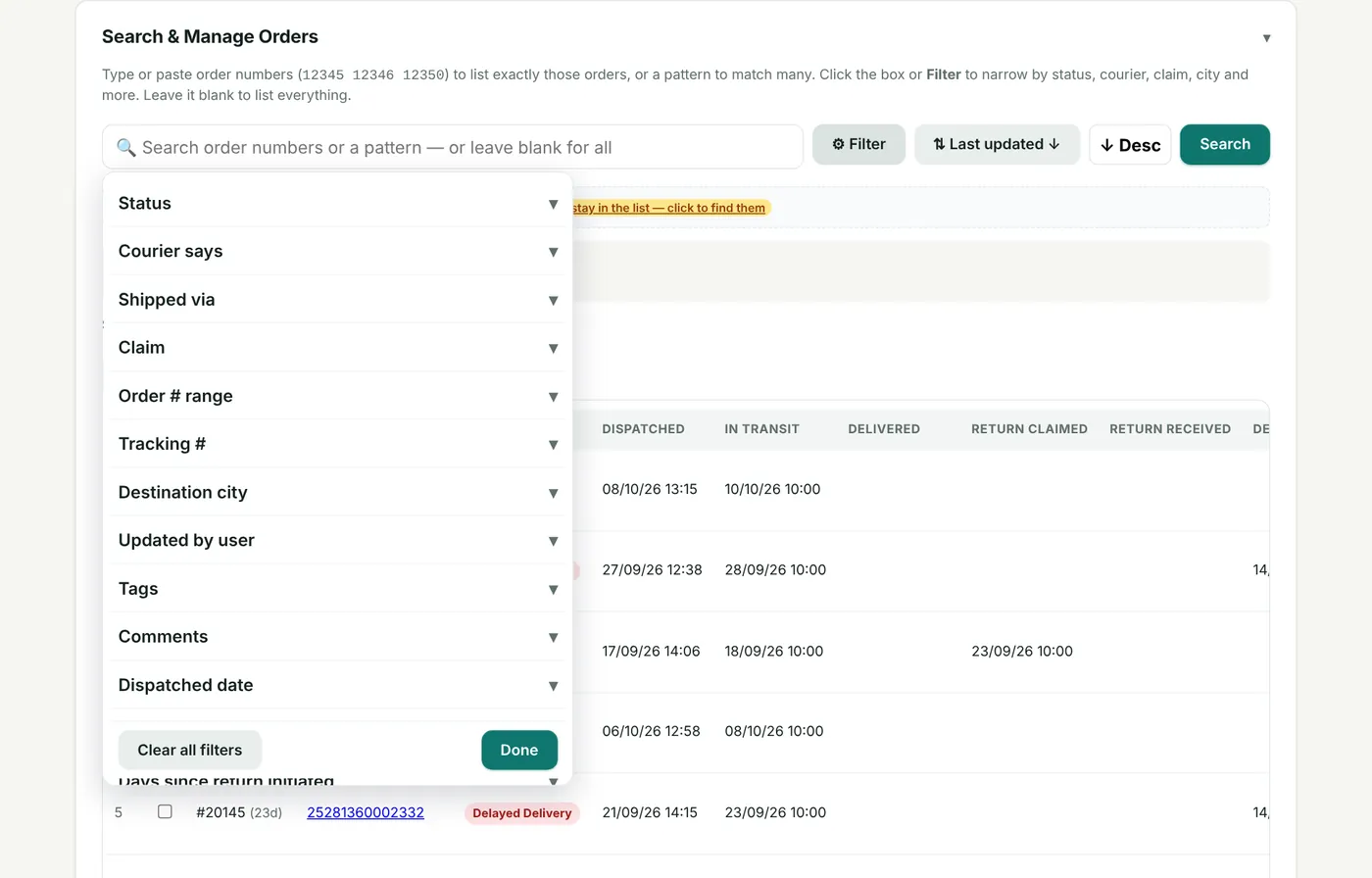Click the search magnifier icon
Image resolution: width=1372 pixels, height=878 pixels.
click(x=126, y=148)
